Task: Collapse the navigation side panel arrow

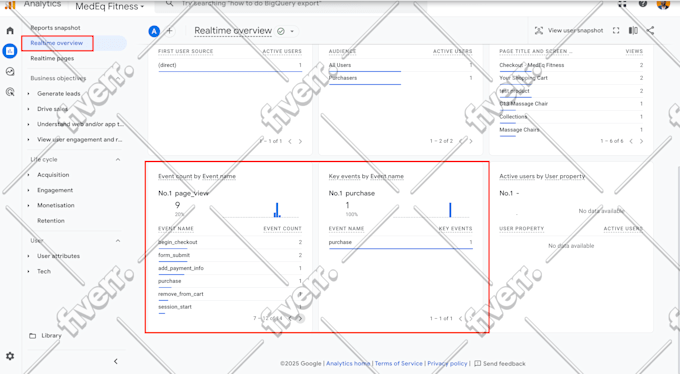Action: pos(116,361)
